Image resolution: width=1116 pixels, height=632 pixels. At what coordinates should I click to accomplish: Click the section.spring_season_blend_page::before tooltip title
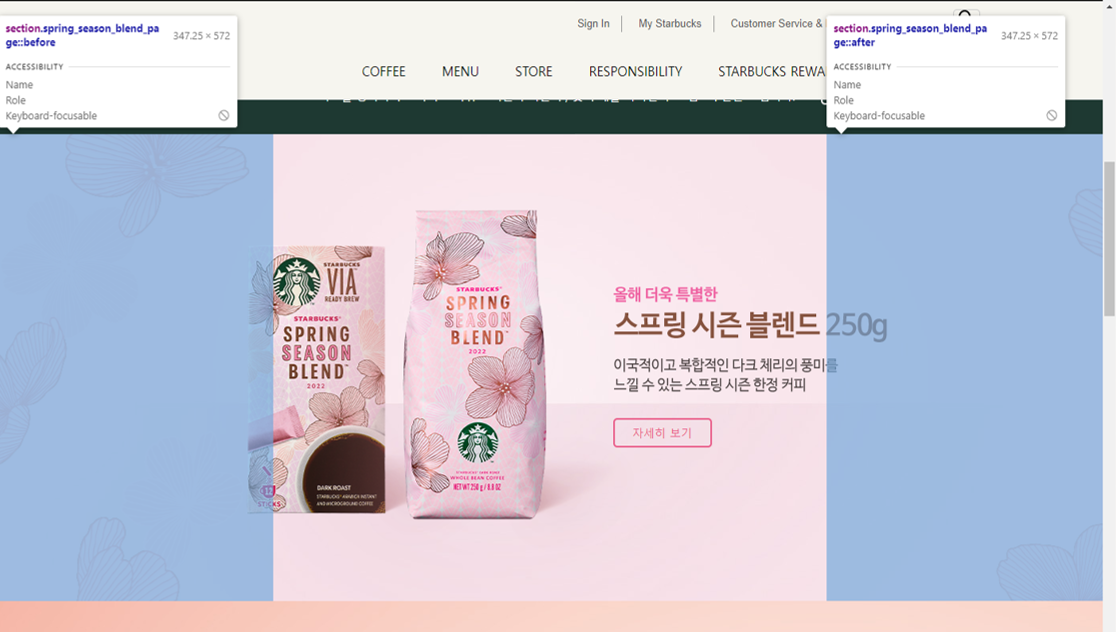(83, 35)
